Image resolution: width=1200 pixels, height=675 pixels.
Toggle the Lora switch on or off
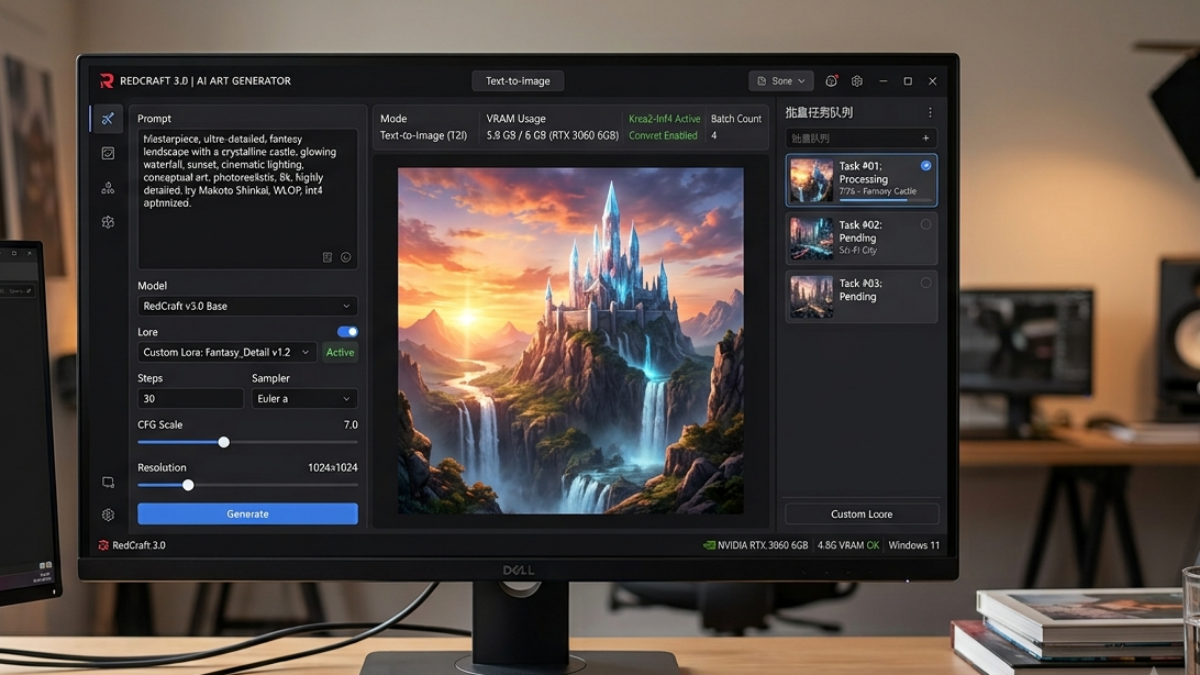tap(347, 332)
